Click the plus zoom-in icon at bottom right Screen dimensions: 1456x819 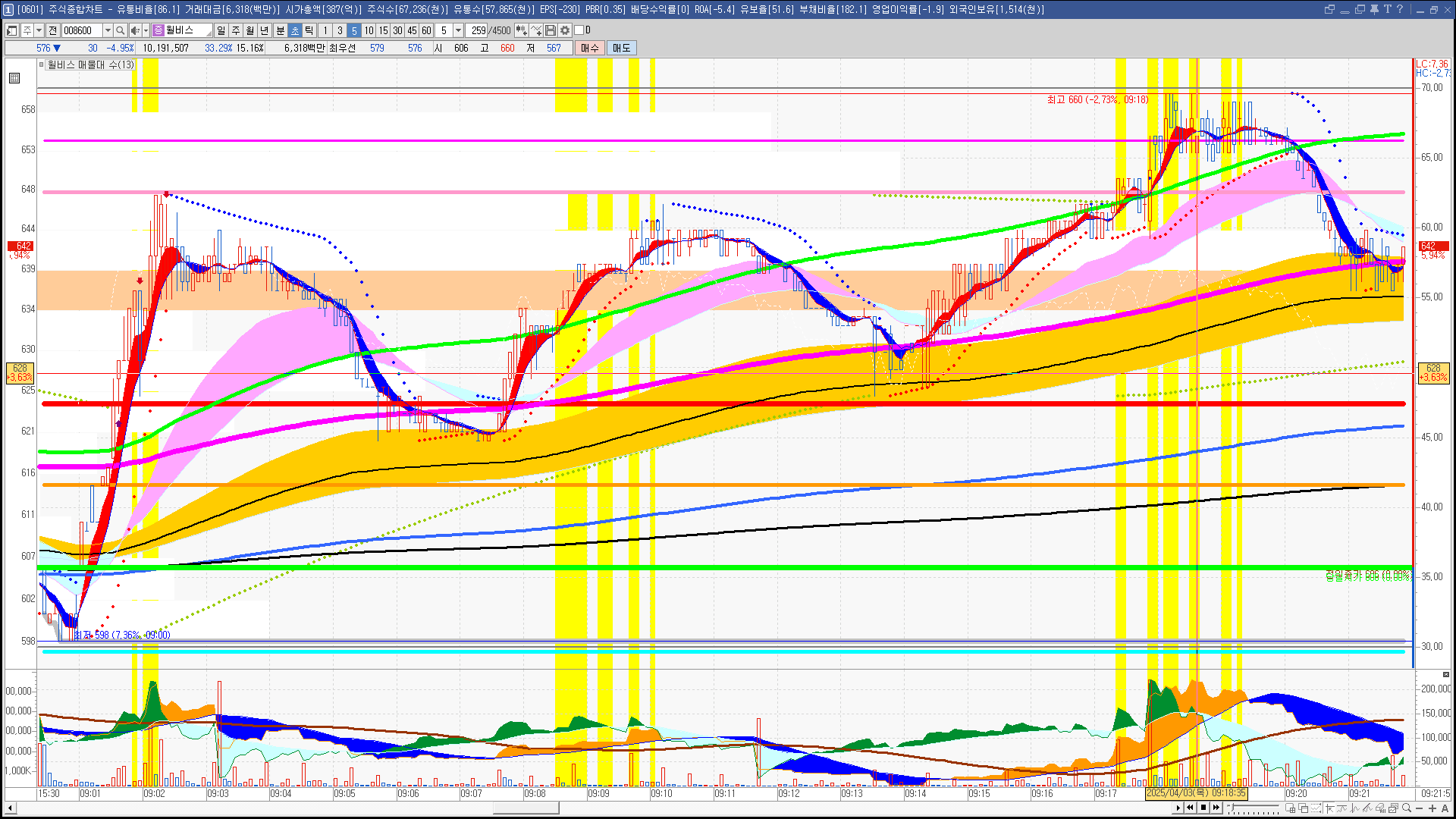tap(1432, 808)
